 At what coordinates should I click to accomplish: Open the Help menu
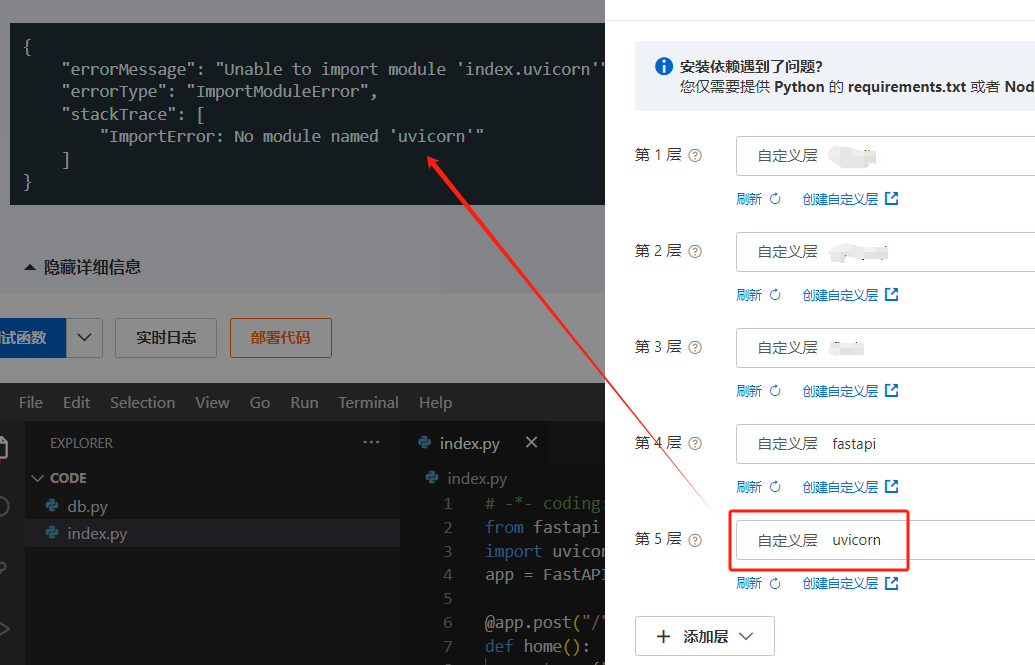[x=436, y=402]
